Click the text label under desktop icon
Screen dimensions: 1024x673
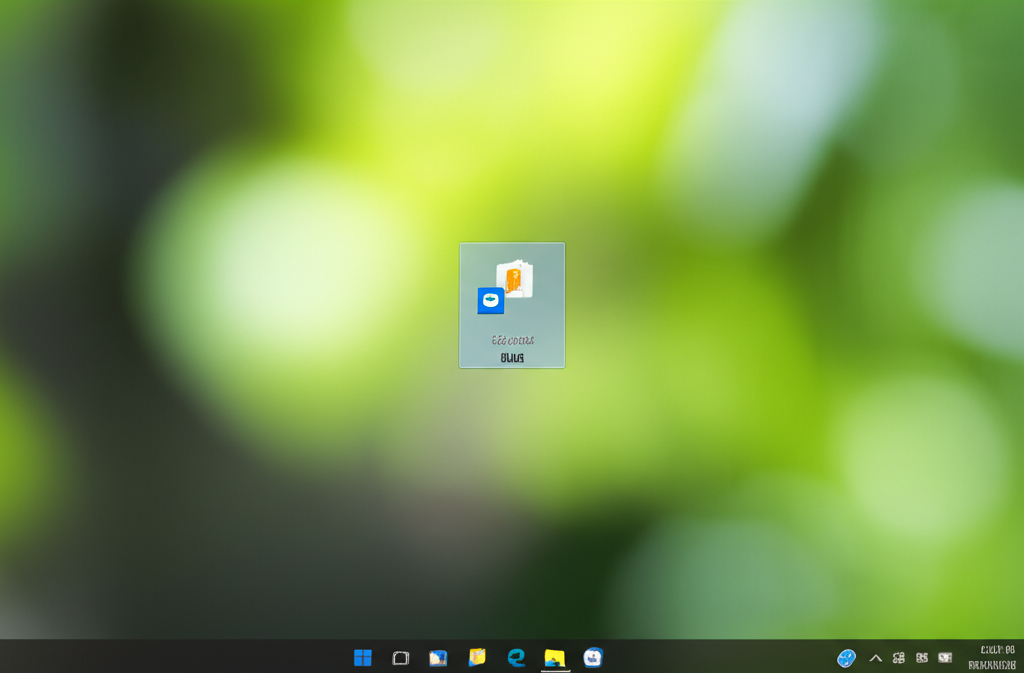pos(512,348)
